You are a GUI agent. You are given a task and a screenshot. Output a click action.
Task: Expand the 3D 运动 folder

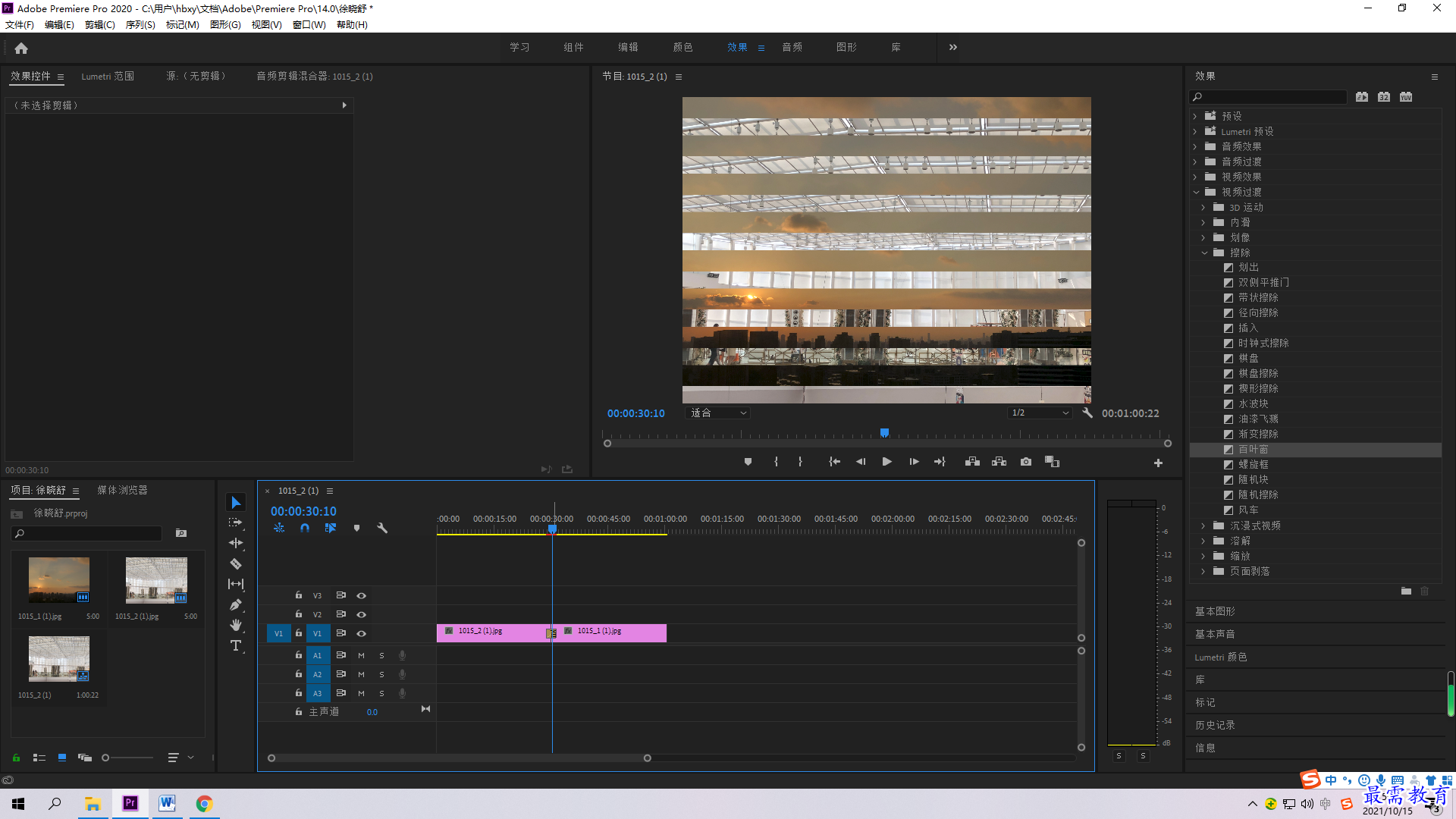pos(1203,207)
